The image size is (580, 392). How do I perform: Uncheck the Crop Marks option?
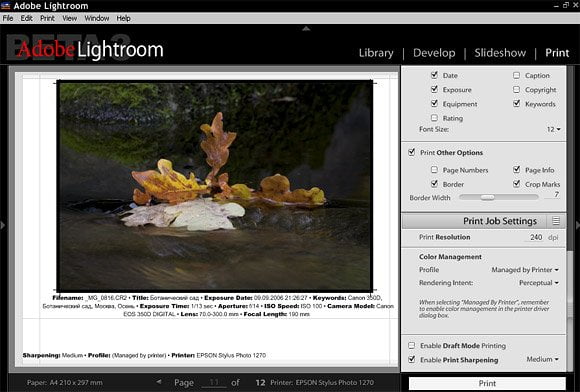point(516,184)
